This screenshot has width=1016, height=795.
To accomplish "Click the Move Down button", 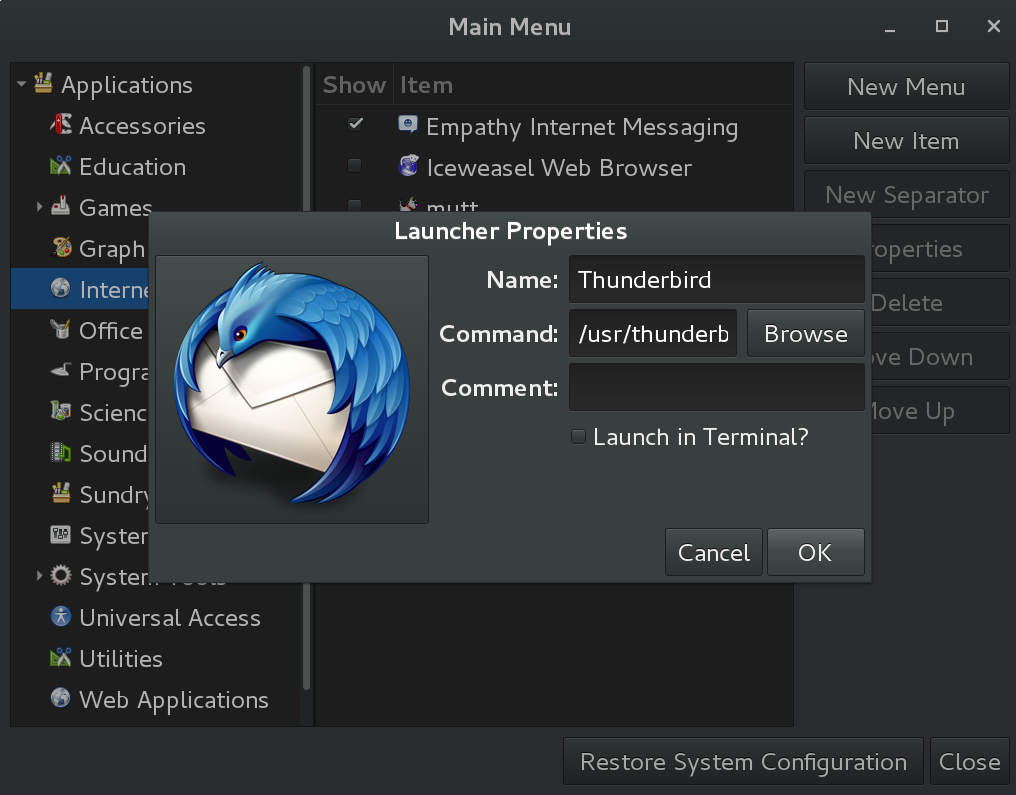I will click(940, 356).
